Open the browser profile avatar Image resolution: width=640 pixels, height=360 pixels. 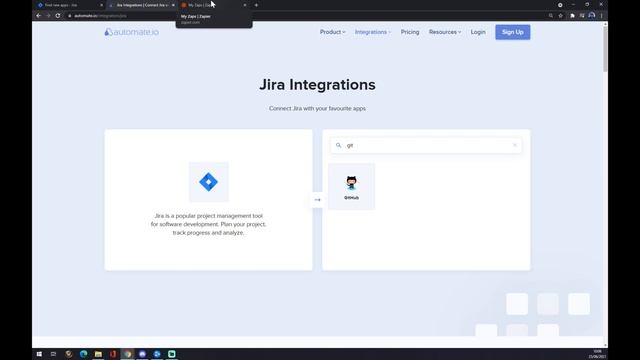[x=592, y=16]
